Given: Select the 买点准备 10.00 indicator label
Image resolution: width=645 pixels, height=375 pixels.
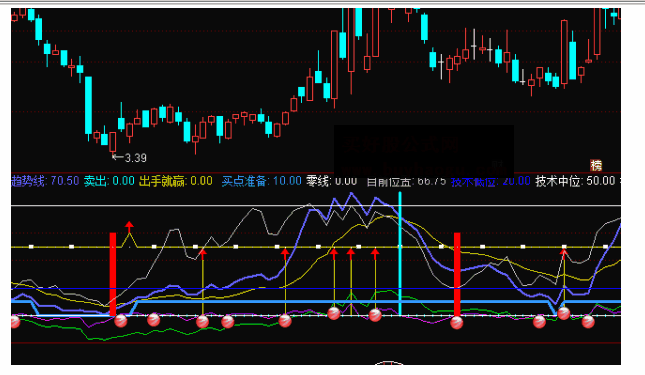Looking at the screenshot, I should [x=262, y=181].
